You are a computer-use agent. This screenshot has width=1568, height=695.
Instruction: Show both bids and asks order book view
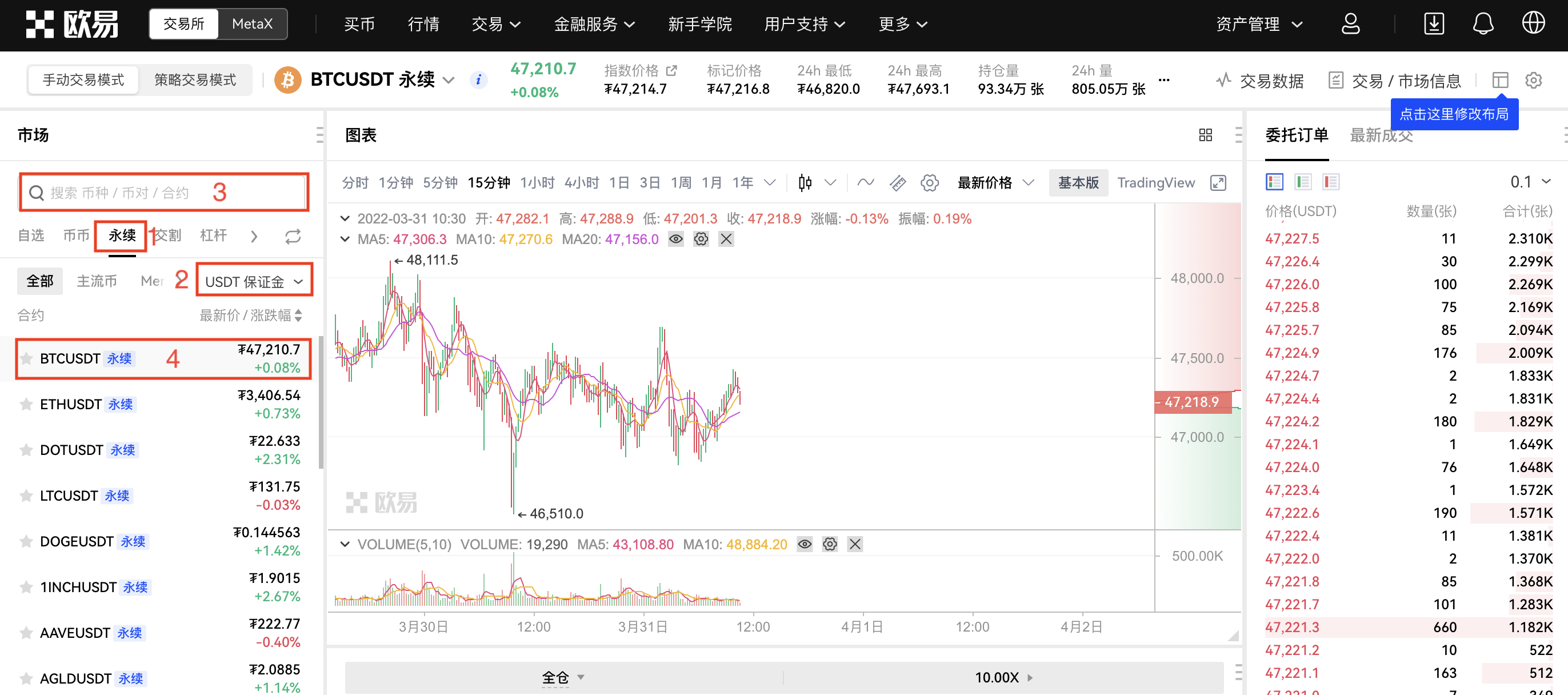tap(1274, 182)
